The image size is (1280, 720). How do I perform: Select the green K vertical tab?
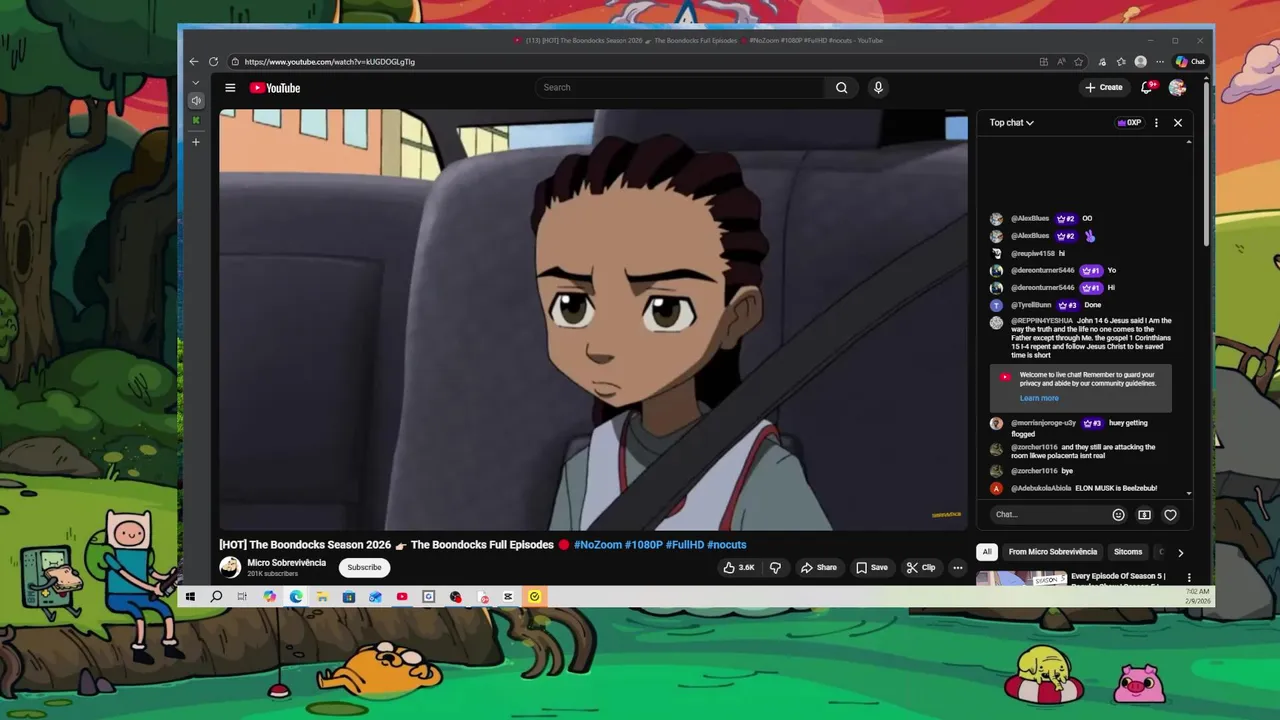tap(196, 121)
